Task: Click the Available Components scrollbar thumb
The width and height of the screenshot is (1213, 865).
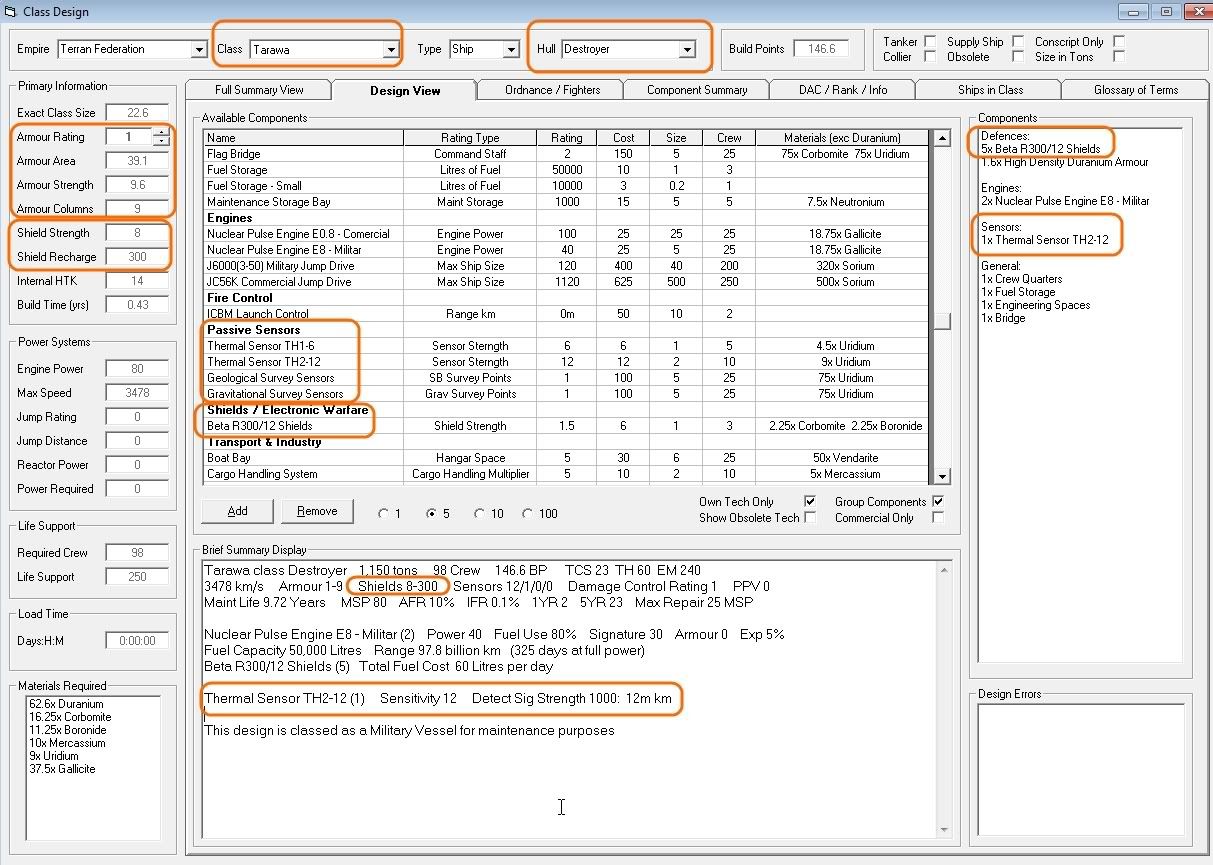Action: click(941, 321)
